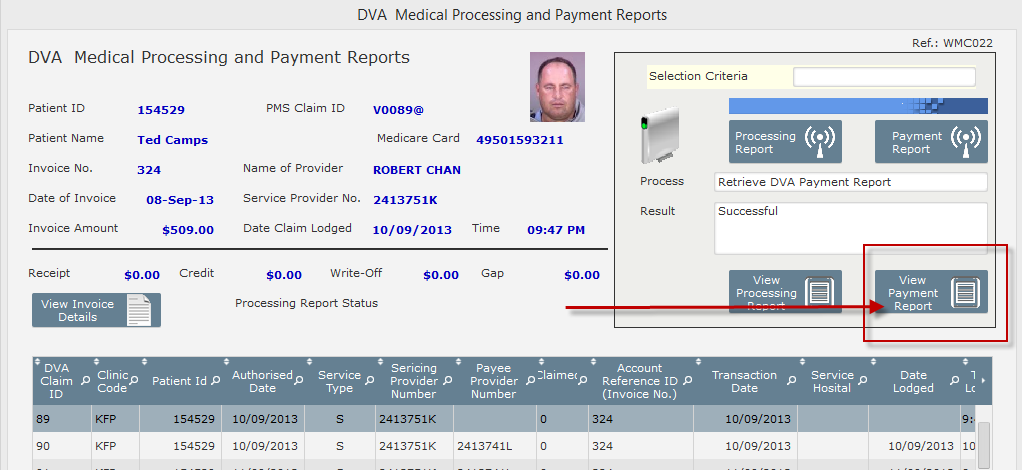The height and width of the screenshot is (470, 1022).
Task: Click search icon in Transaction Date column
Action: pyautogui.click(x=791, y=379)
